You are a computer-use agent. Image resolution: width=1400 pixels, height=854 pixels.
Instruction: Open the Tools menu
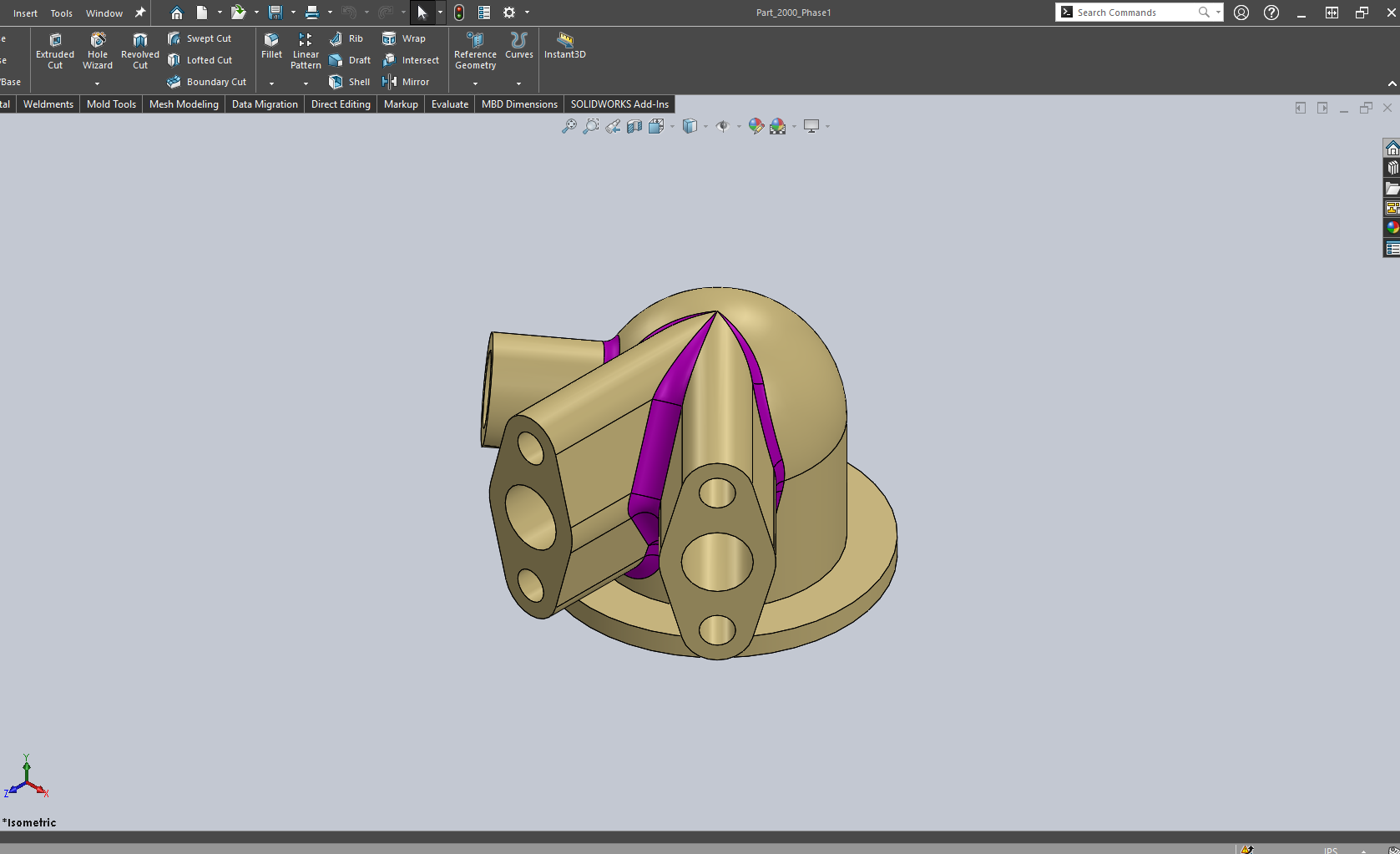[61, 13]
